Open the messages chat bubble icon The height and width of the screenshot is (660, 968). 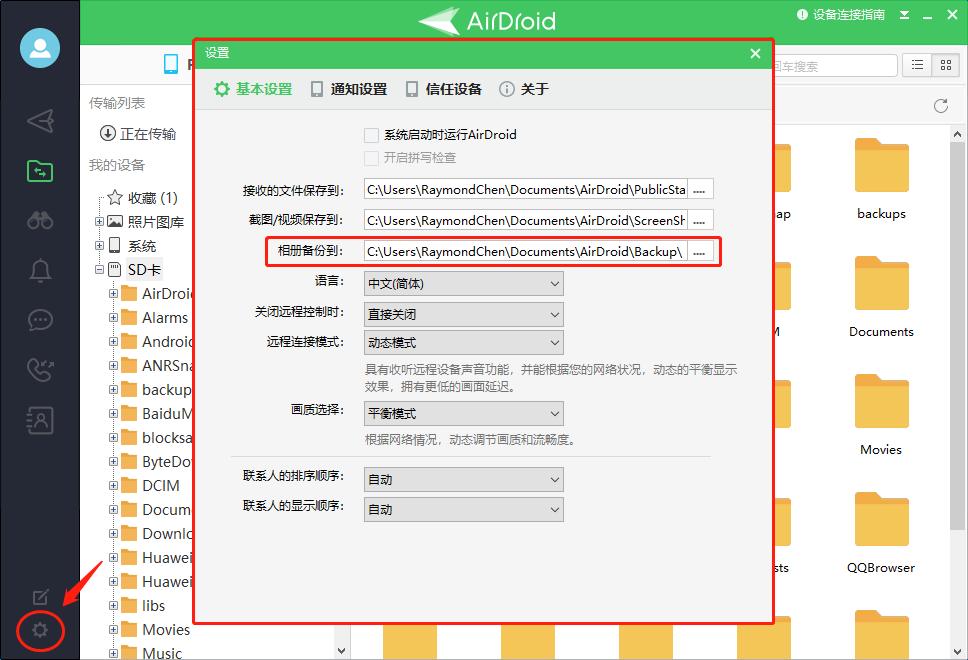(39, 320)
